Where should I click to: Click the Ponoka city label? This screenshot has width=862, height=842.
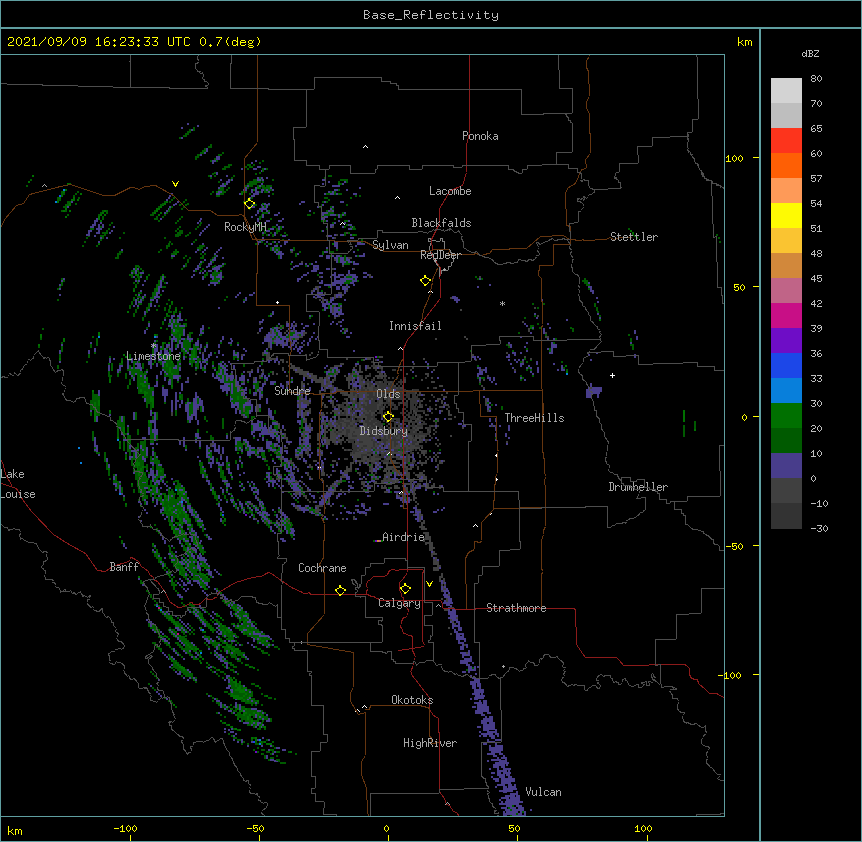480,136
